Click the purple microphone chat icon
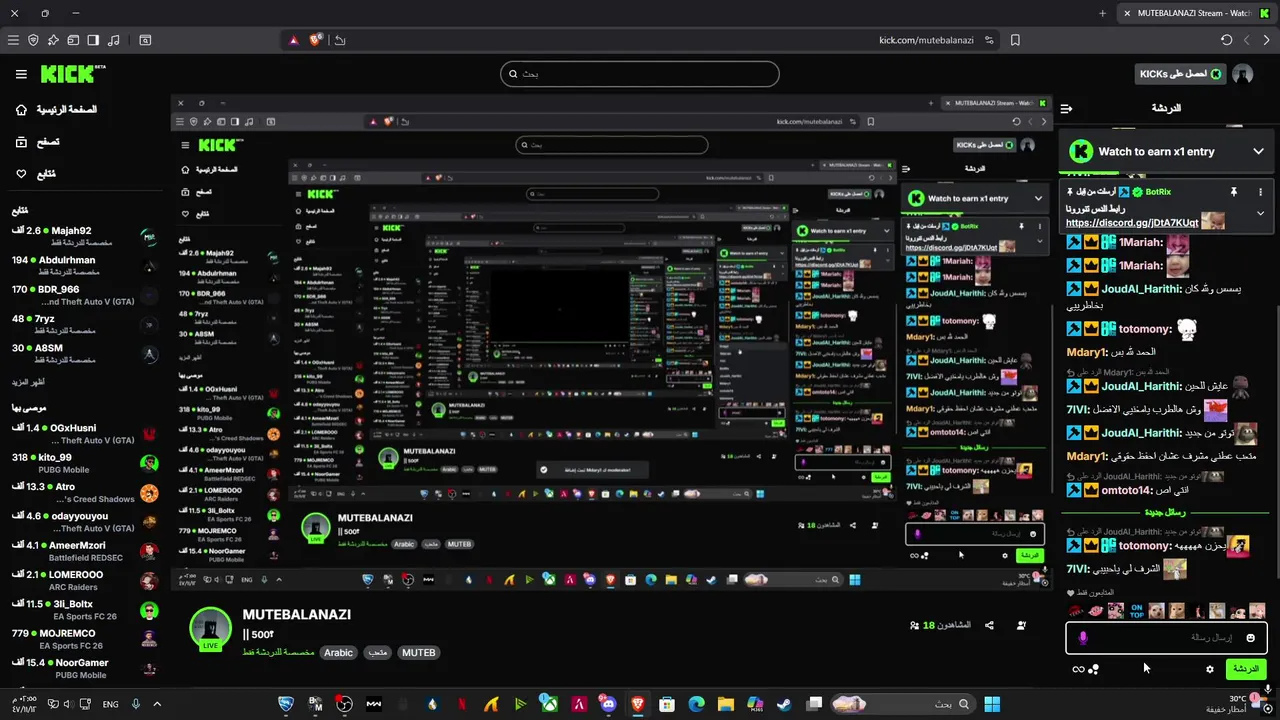 (x=1083, y=637)
